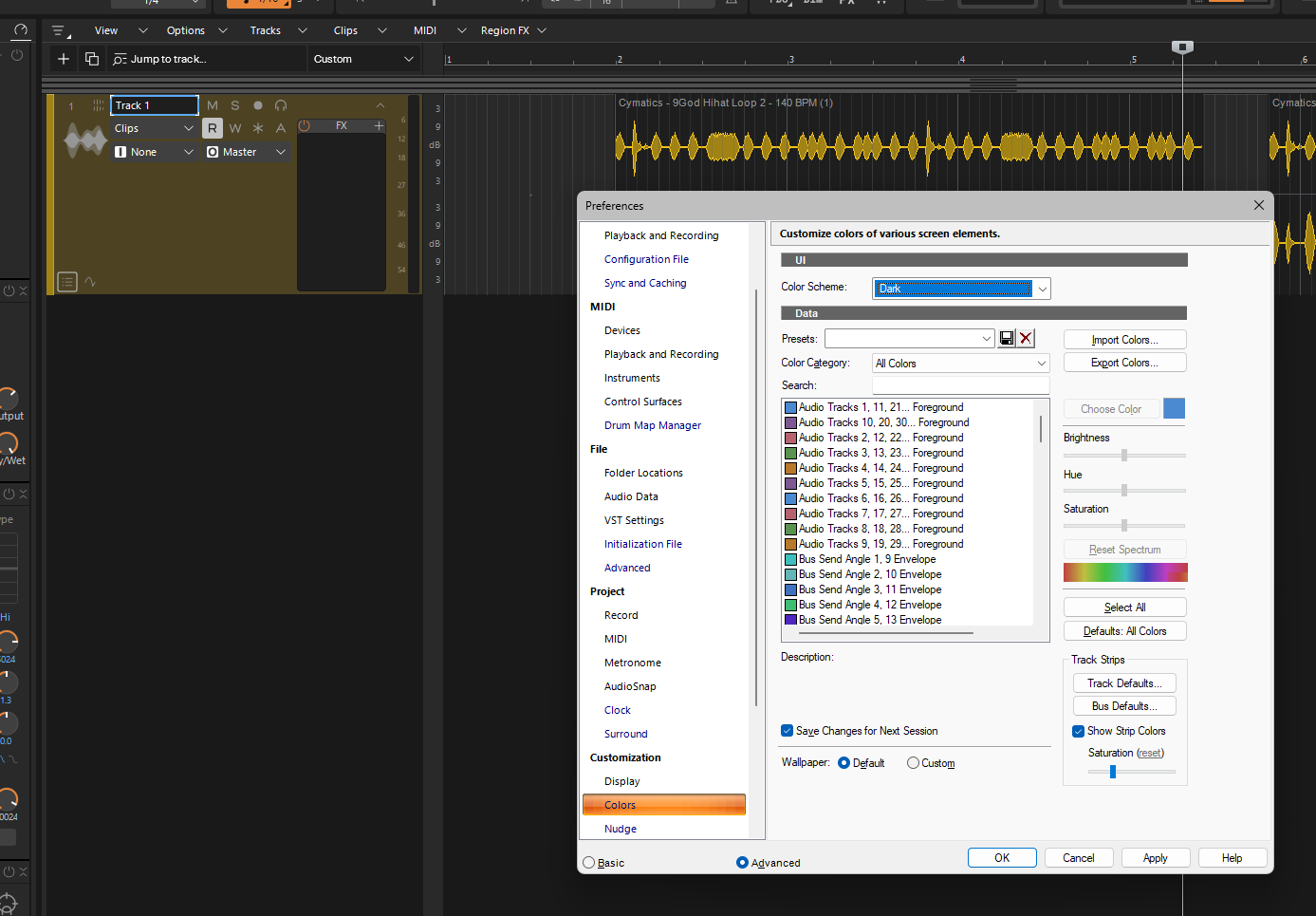1316x916 pixels.
Task: Toggle automation Read (R) on Track 1
Action: (213, 128)
